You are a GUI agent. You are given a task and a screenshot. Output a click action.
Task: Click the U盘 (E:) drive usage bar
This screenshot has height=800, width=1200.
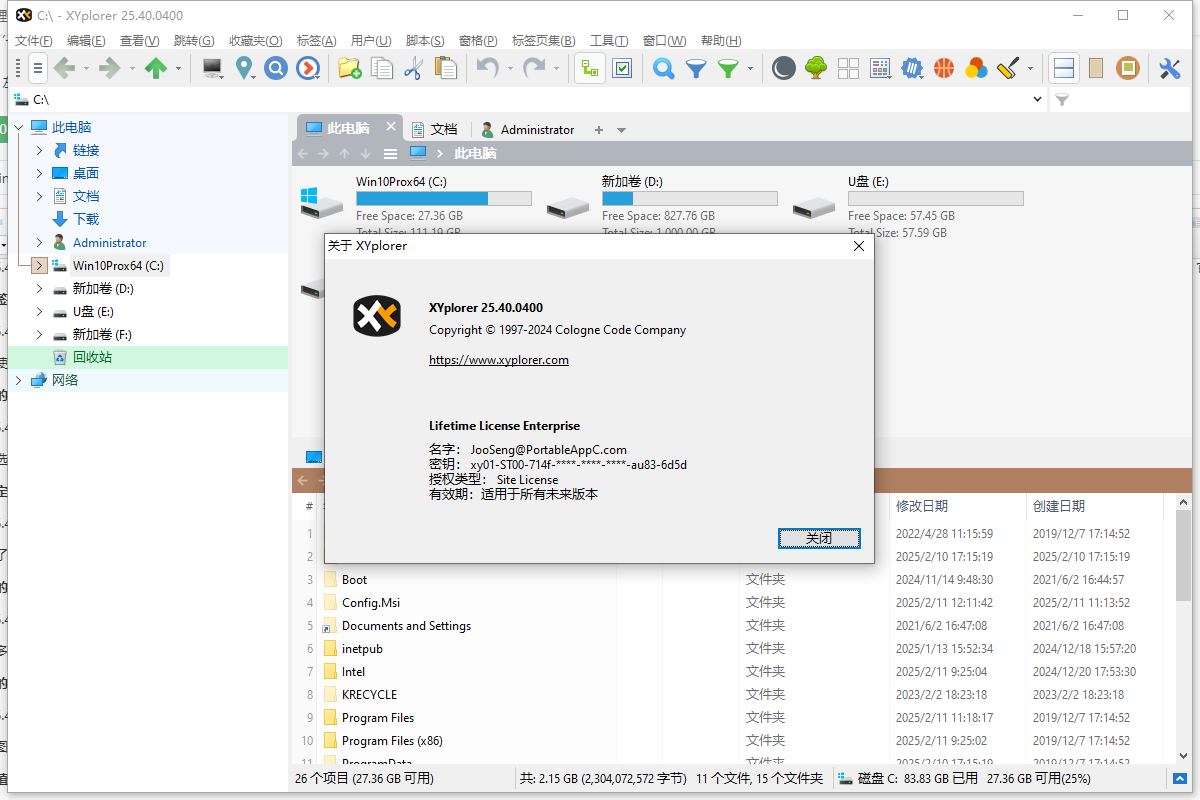point(936,198)
